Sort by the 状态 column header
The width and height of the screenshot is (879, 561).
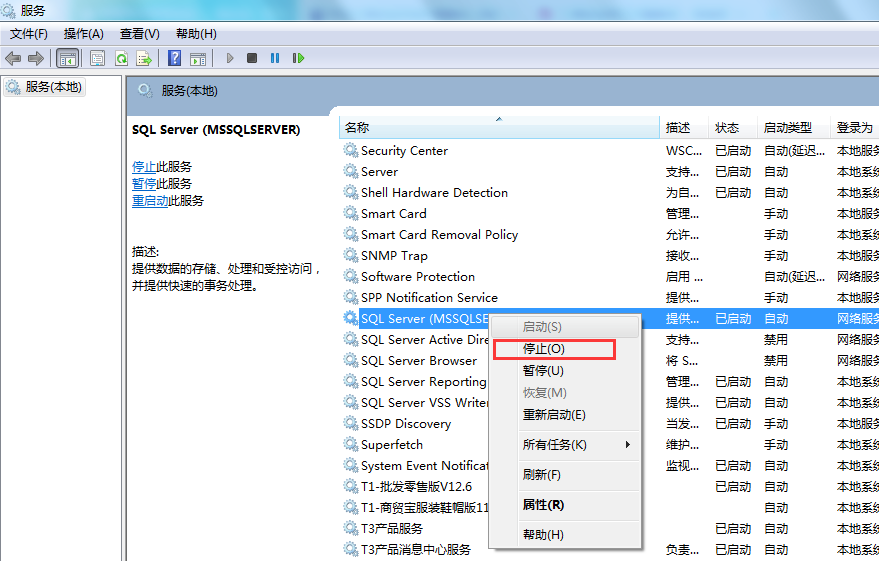click(x=733, y=128)
